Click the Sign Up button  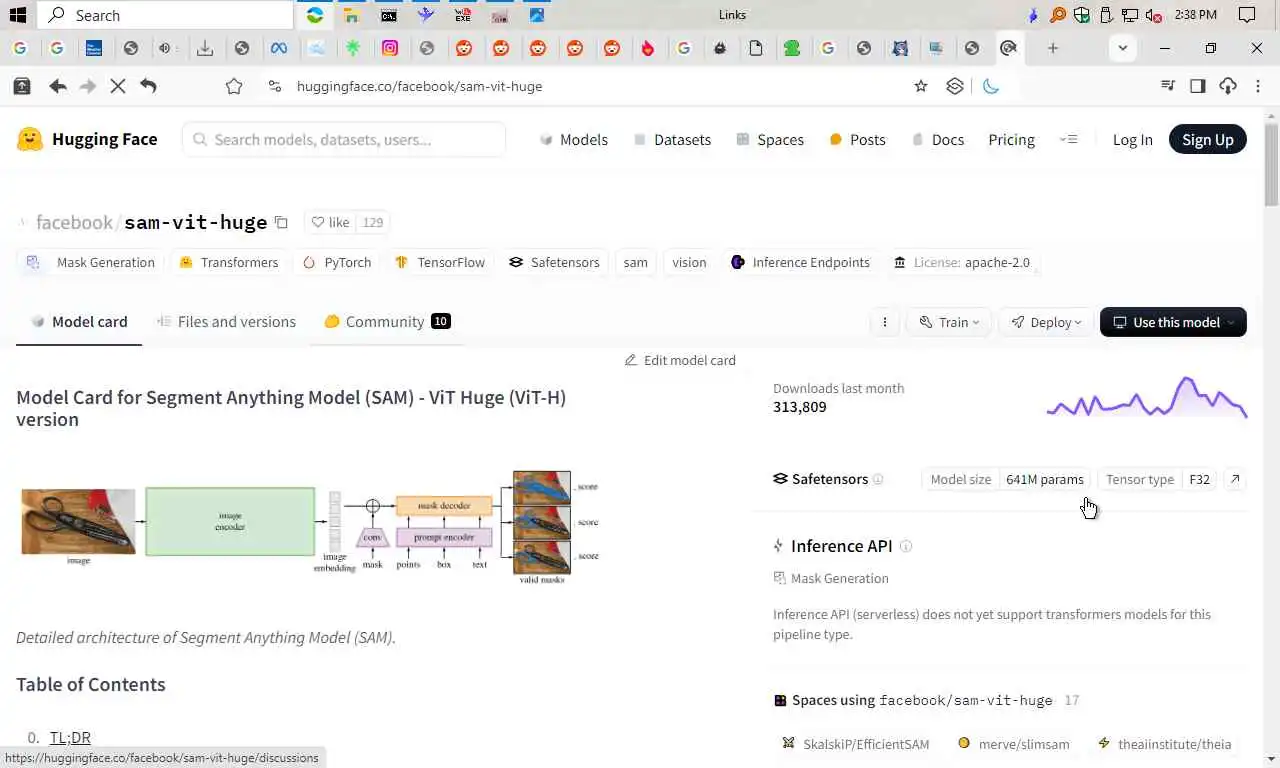1208,139
